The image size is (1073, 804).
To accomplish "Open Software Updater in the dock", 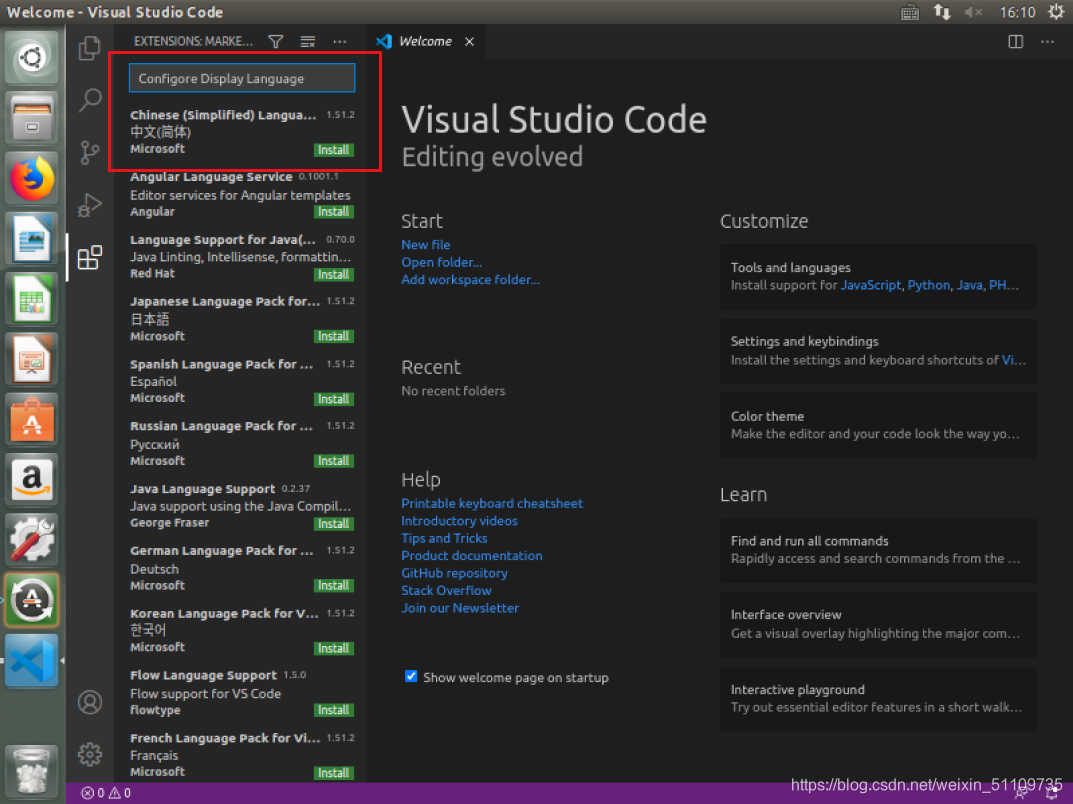I will tap(31, 600).
